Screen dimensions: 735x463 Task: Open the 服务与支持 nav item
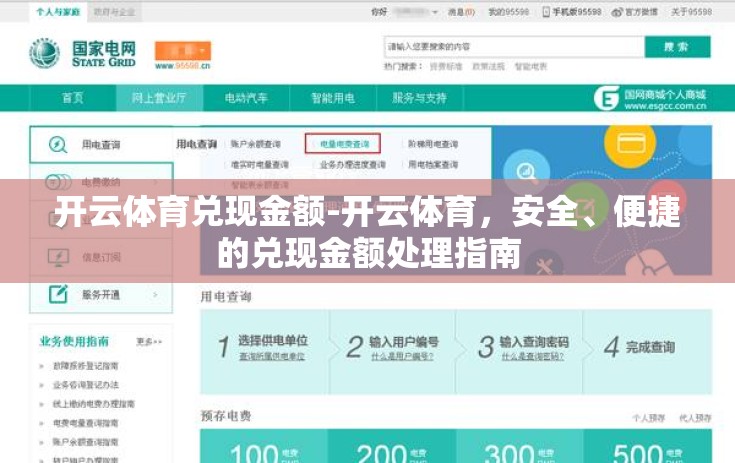click(x=420, y=98)
